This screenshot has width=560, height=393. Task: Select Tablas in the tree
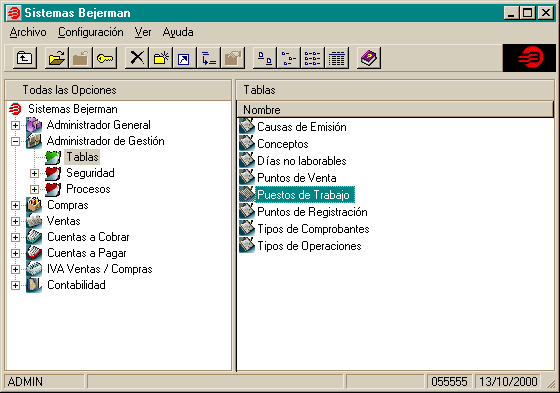click(82, 157)
